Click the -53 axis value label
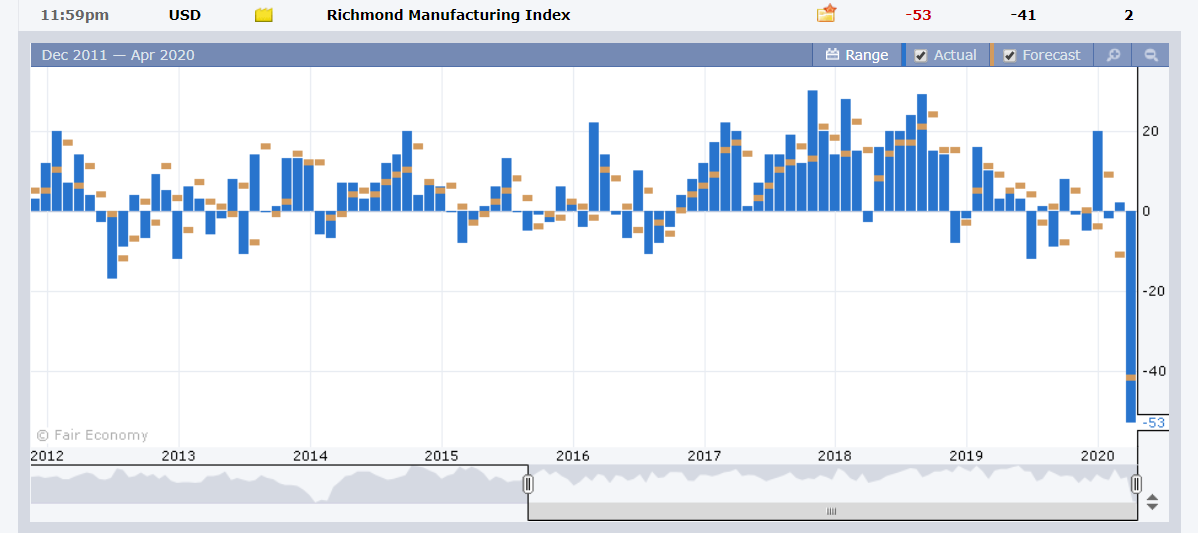Image resolution: width=1198 pixels, height=533 pixels. click(x=1152, y=422)
